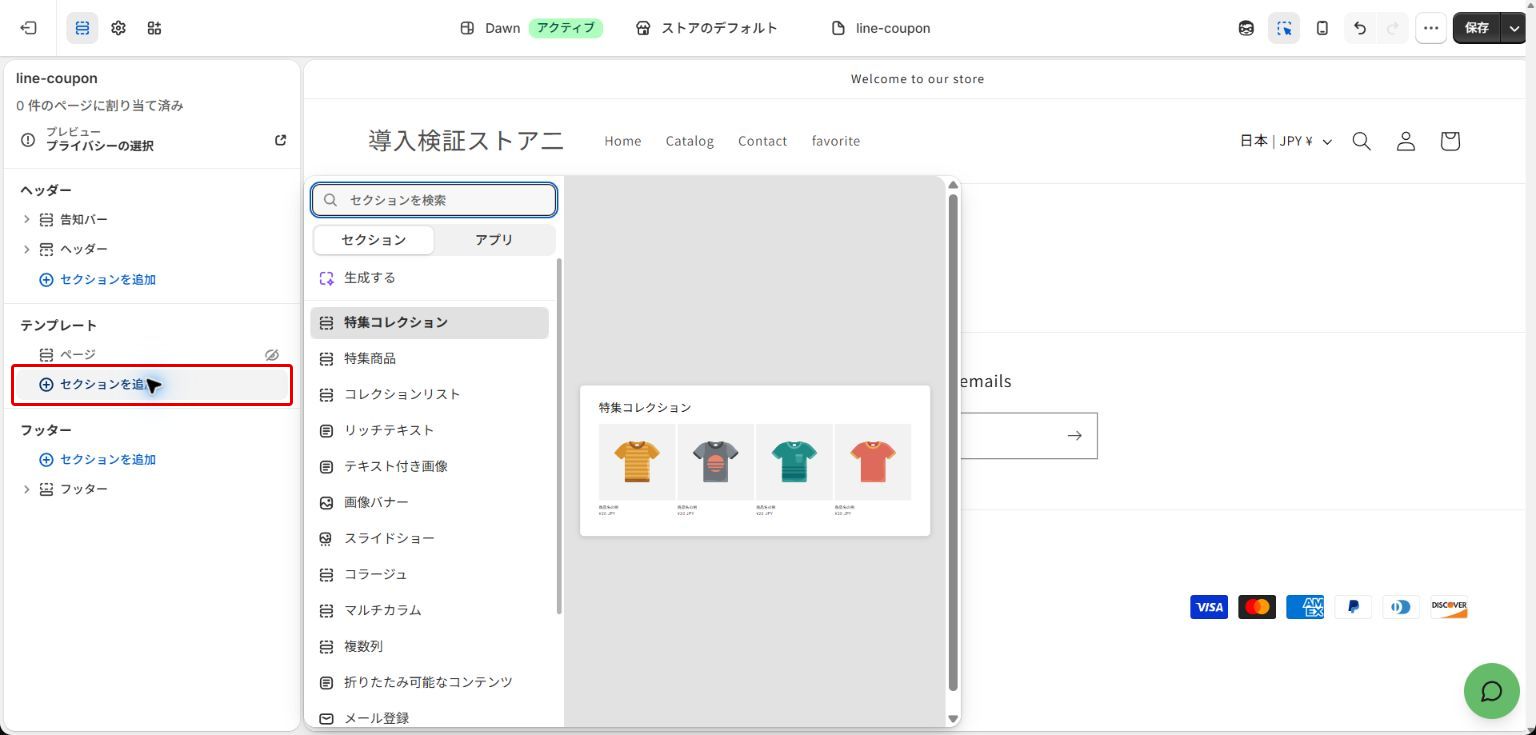Switch to mobile preview icon
This screenshot has width=1536, height=735.
[1322, 28]
